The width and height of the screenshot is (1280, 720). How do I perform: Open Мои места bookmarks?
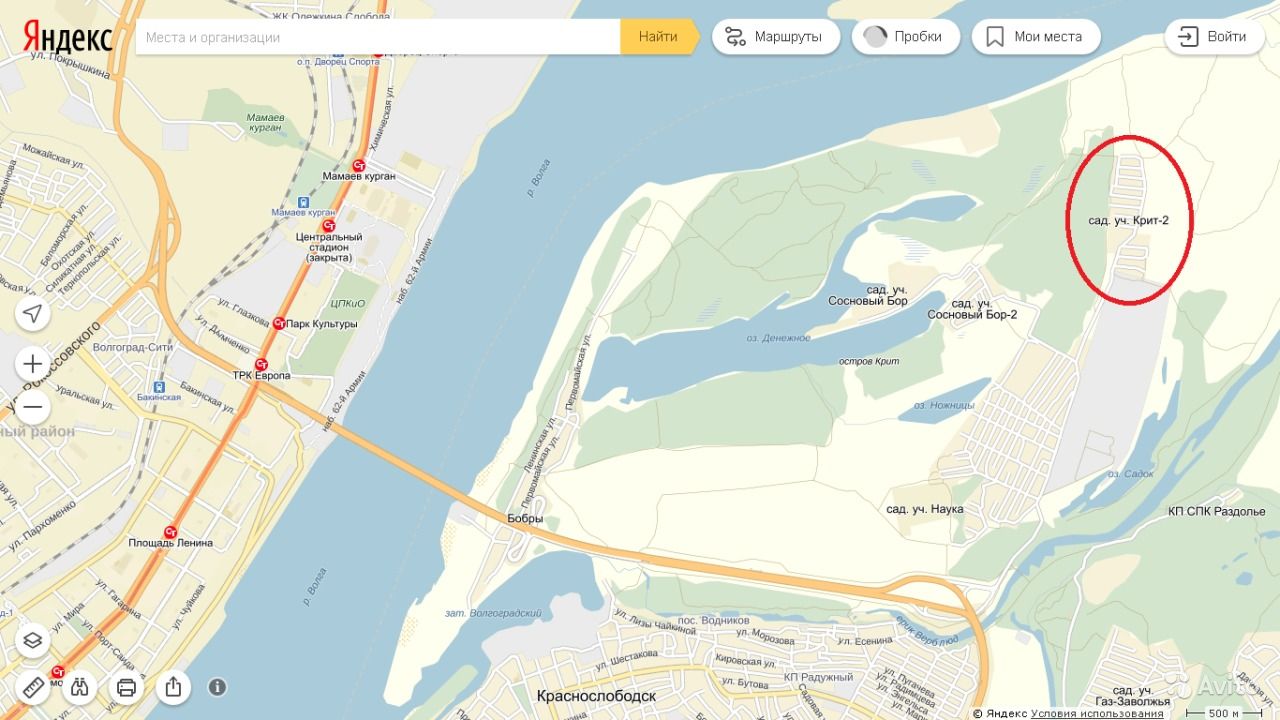tap(1035, 37)
